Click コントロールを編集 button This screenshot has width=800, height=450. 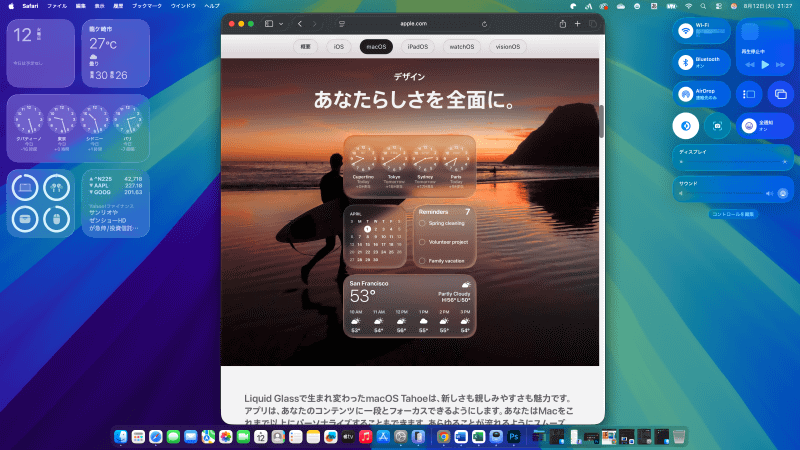coord(733,214)
